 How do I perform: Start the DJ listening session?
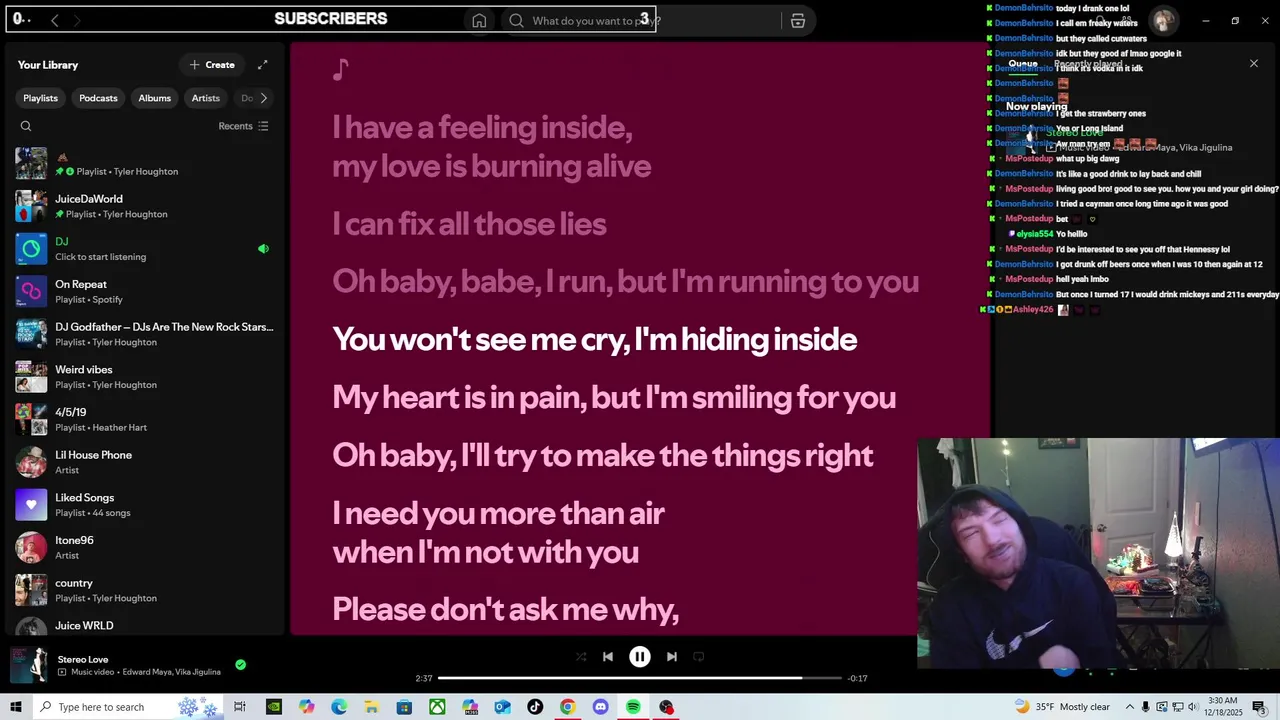[x=145, y=249]
